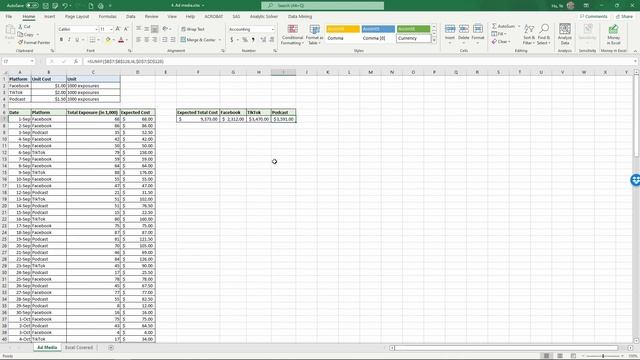Open the font size dropdown
The width and height of the screenshot is (640, 360).
(x=111, y=29)
